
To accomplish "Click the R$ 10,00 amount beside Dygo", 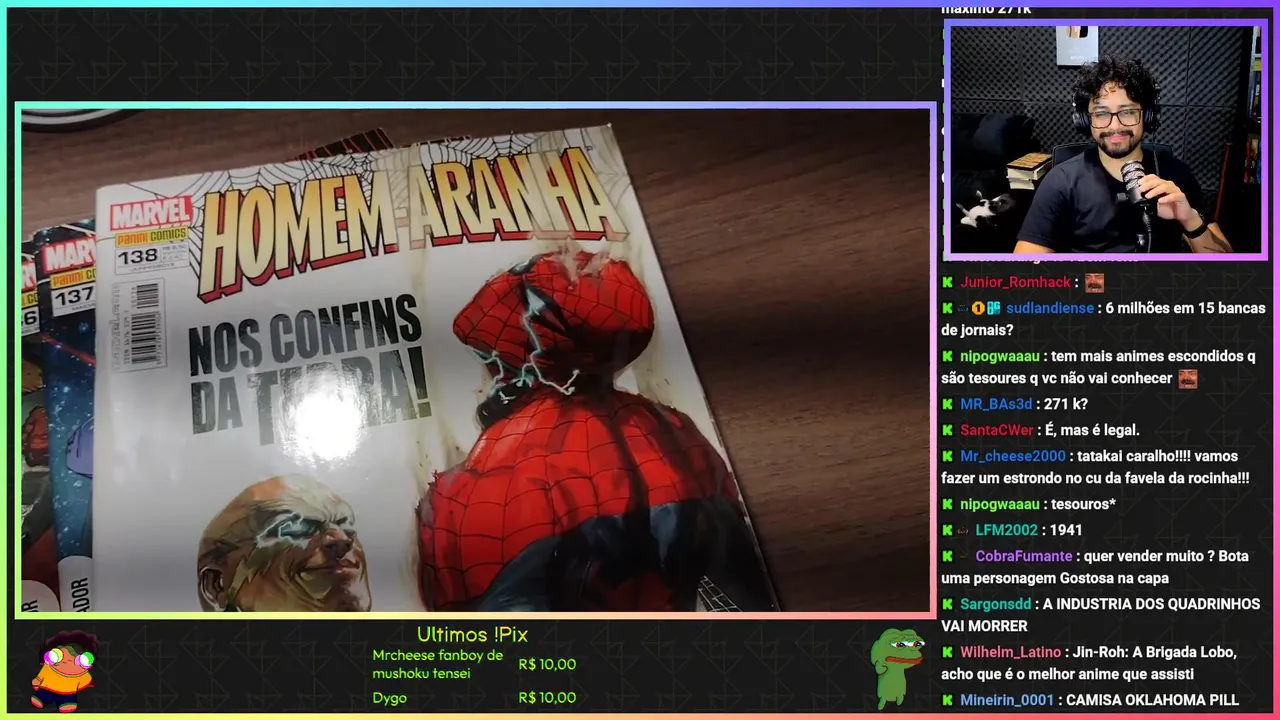I will coord(547,698).
